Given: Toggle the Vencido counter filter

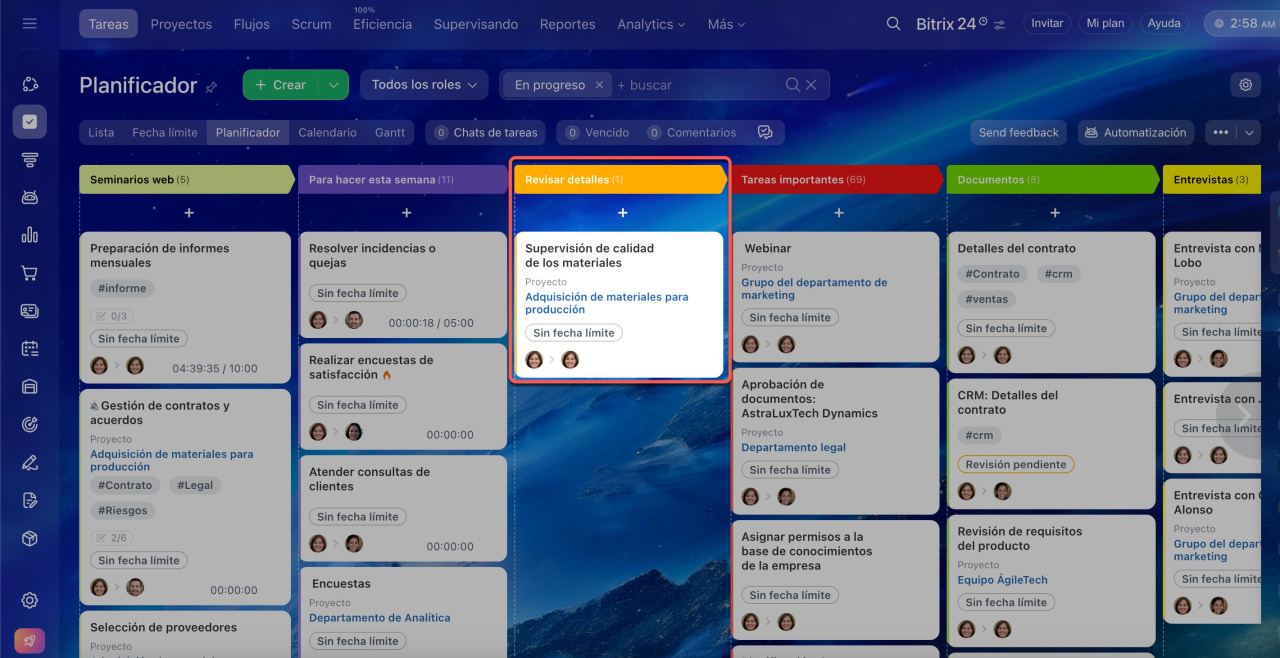Looking at the screenshot, I should (x=597, y=132).
